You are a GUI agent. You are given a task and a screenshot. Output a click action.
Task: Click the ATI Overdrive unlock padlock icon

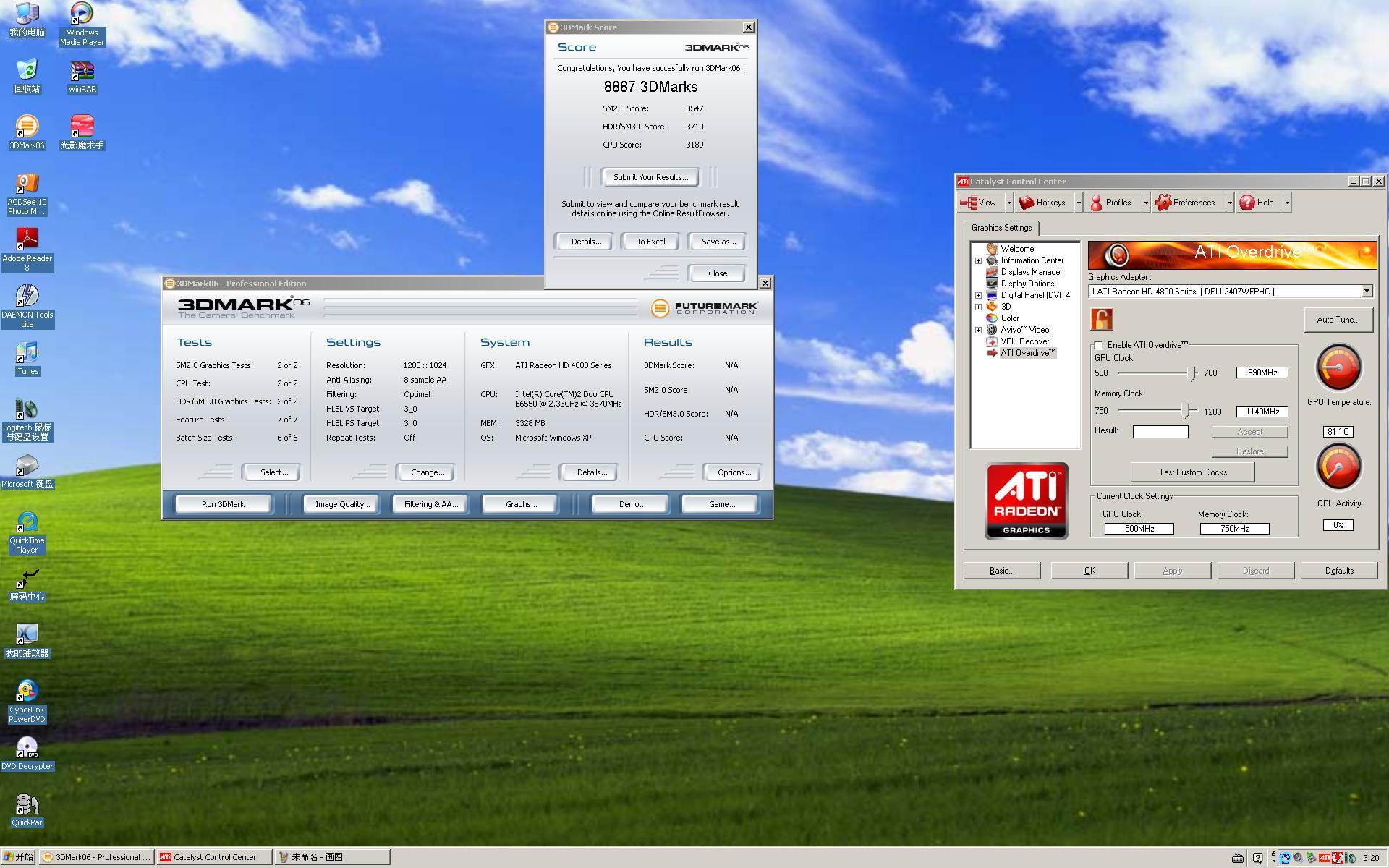point(1101,319)
